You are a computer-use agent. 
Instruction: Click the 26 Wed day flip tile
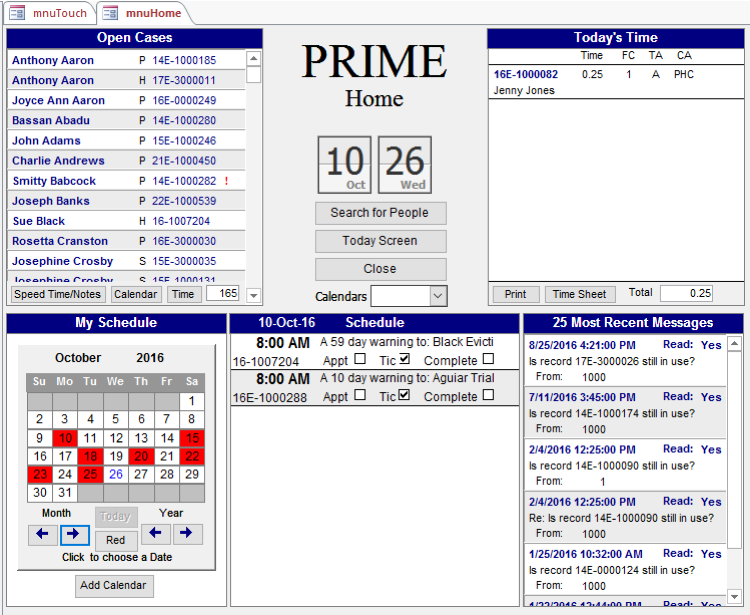pyautogui.click(x=405, y=165)
